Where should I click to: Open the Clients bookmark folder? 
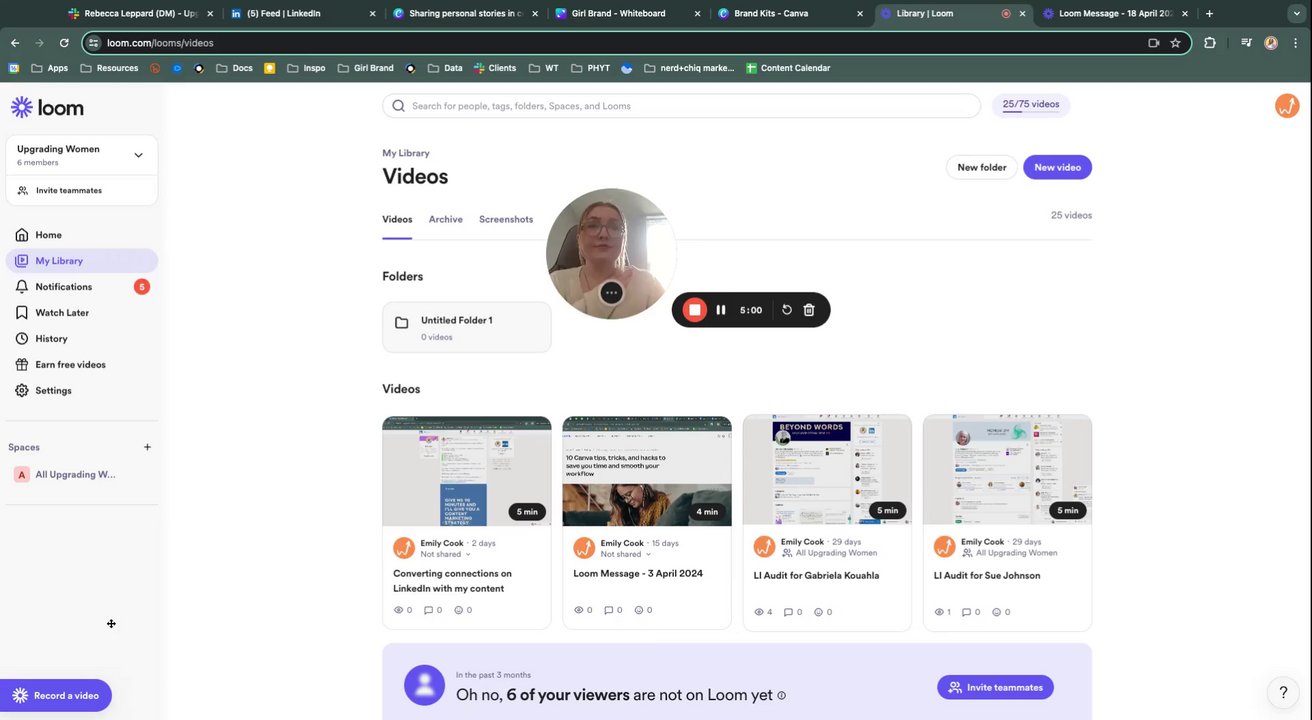pos(494,68)
